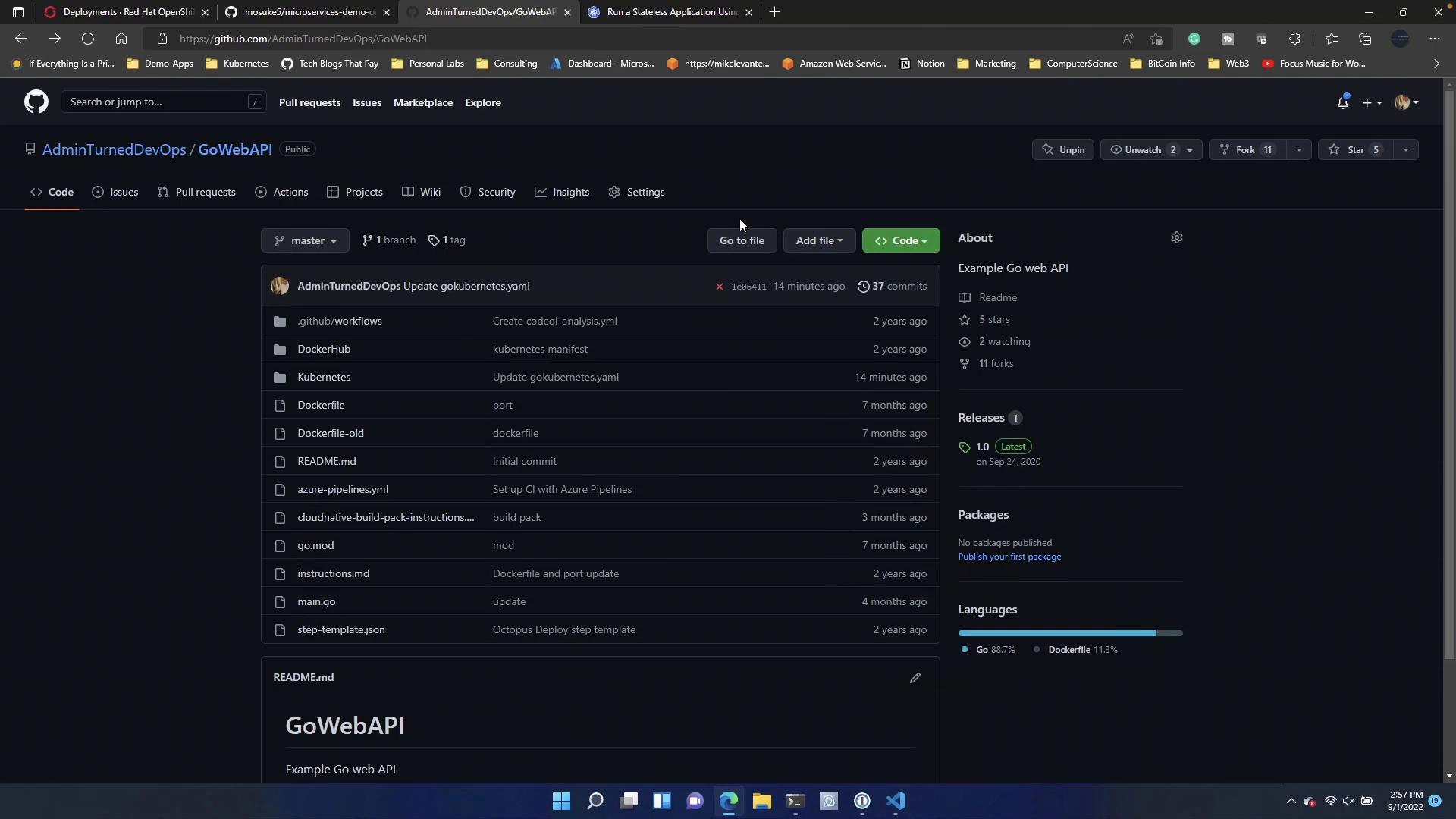This screenshot has height=819, width=1456.
Task: Open AdminTurnedDevOps commit author avatar
Action: click(x=280, y=286)
